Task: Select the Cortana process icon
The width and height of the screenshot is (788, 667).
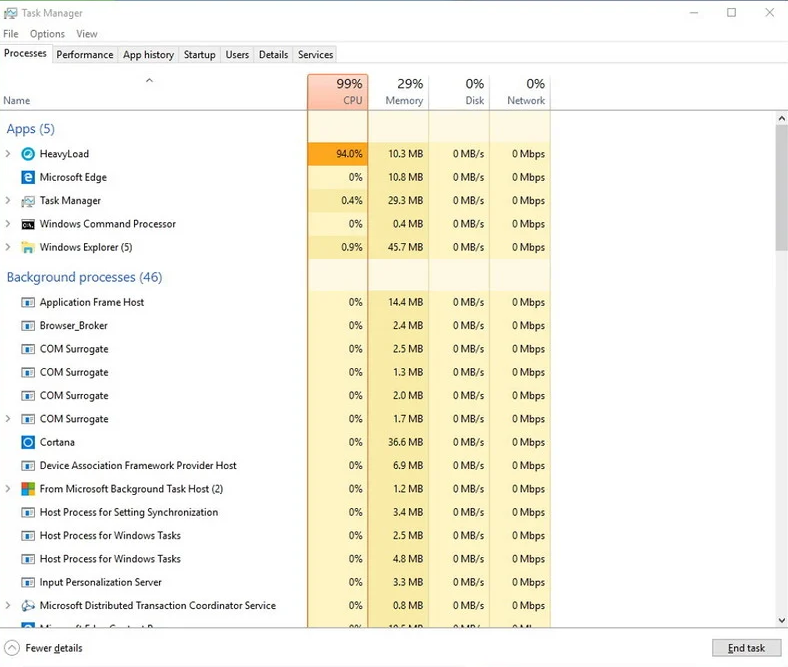Action: point(28,442)
